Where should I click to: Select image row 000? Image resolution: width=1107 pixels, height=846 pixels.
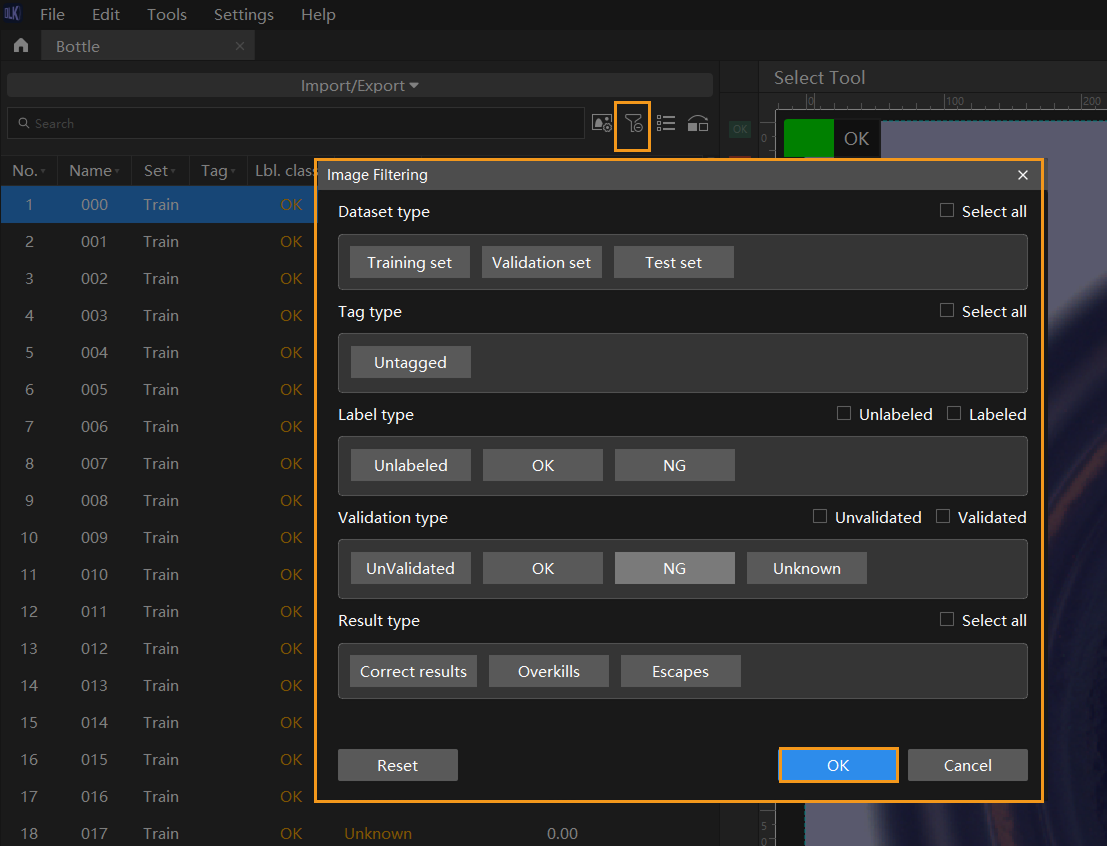pos(158,205)
